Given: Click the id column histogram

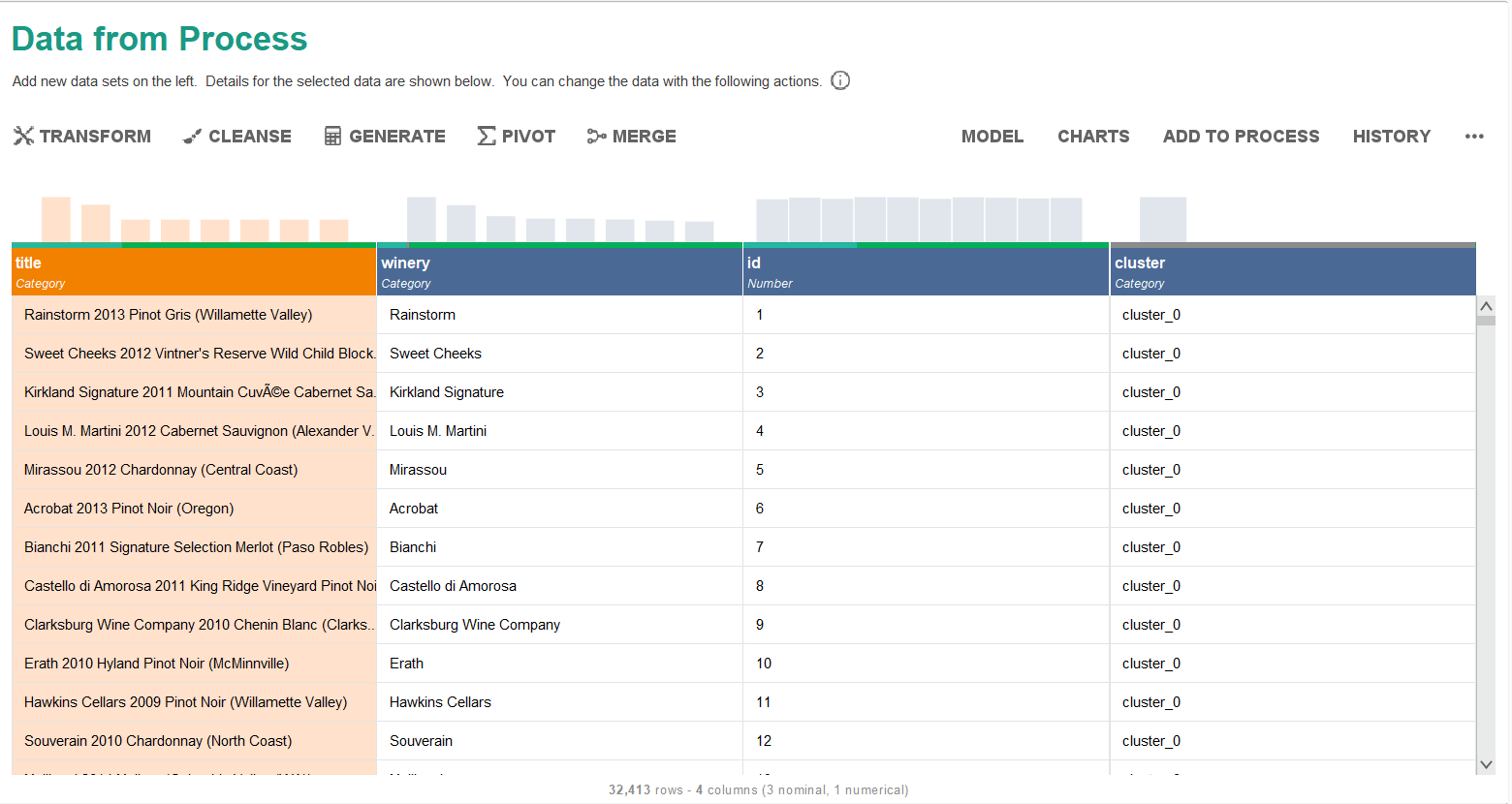Looking at the screenshot, I should pos(919,219).
